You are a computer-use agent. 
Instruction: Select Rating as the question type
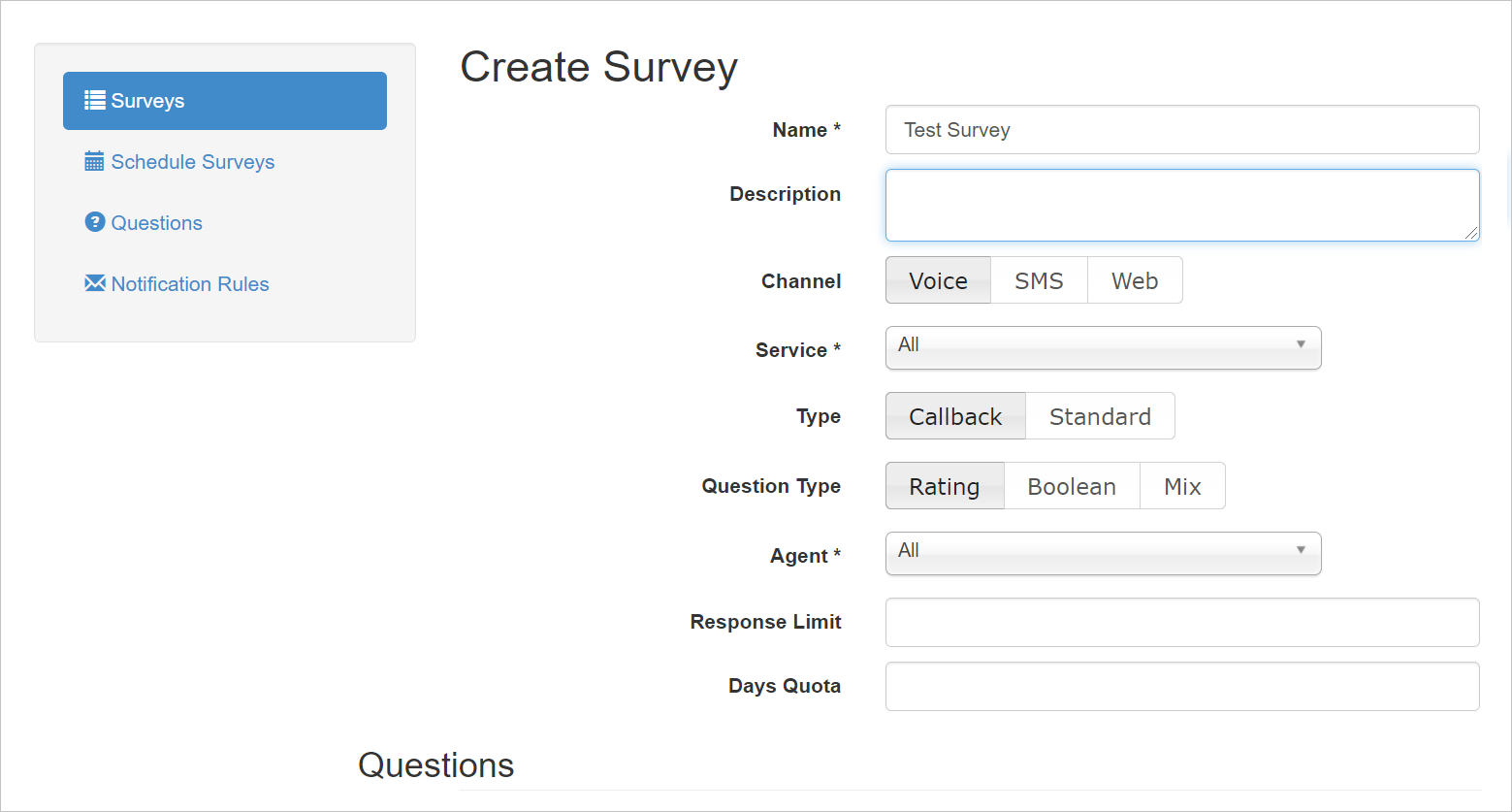point(945,485)
